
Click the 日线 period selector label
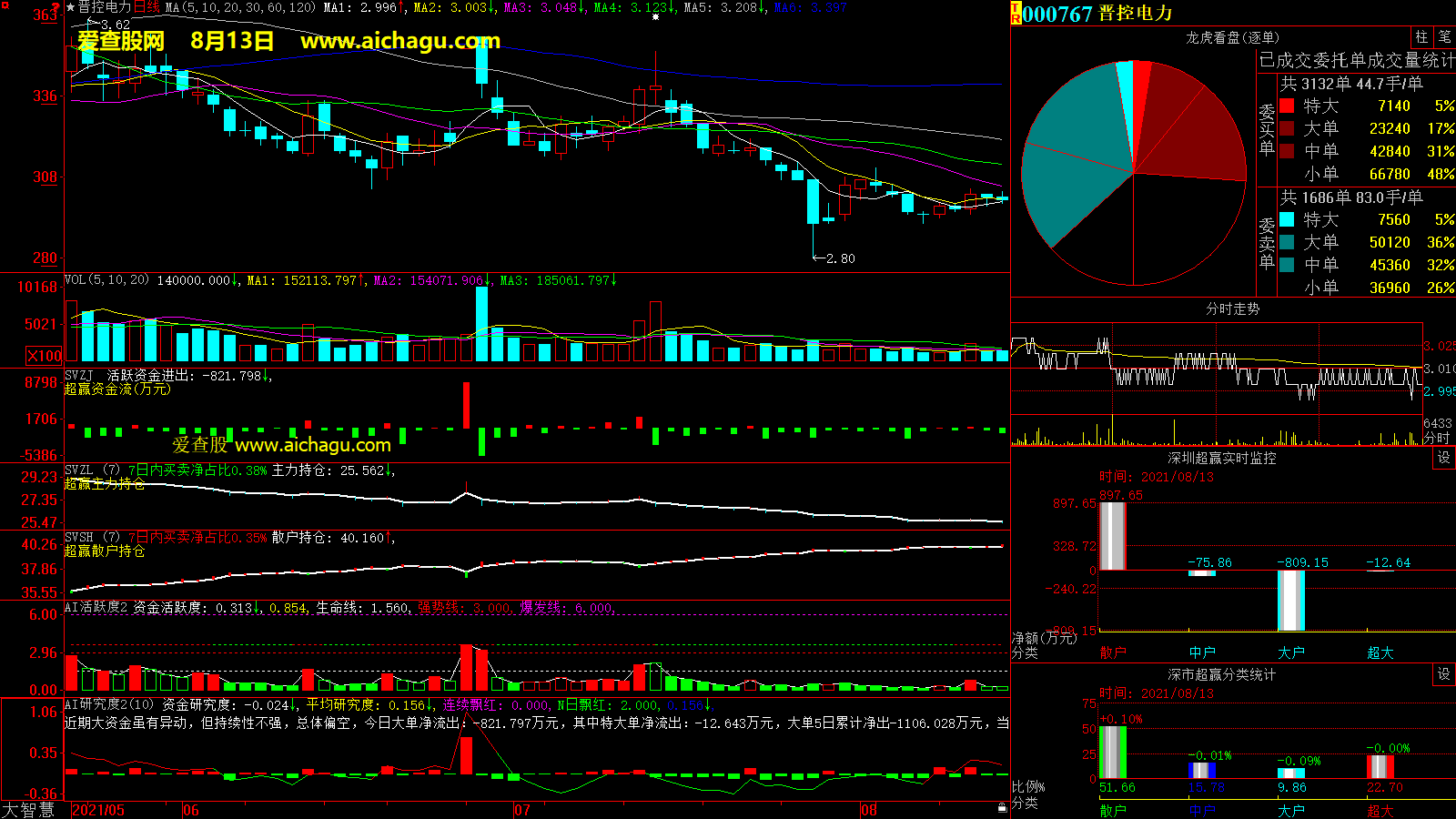(147, 7)
